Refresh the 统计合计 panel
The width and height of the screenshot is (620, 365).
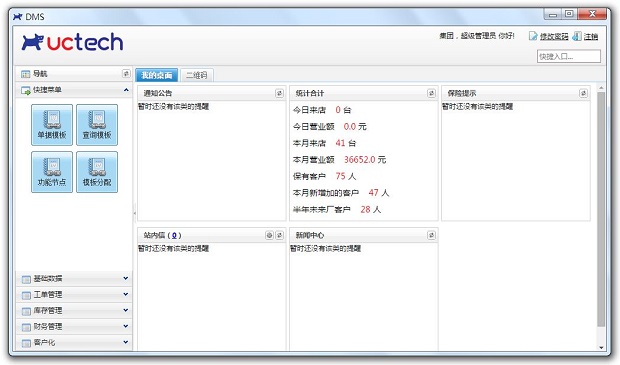click(431, 93)
